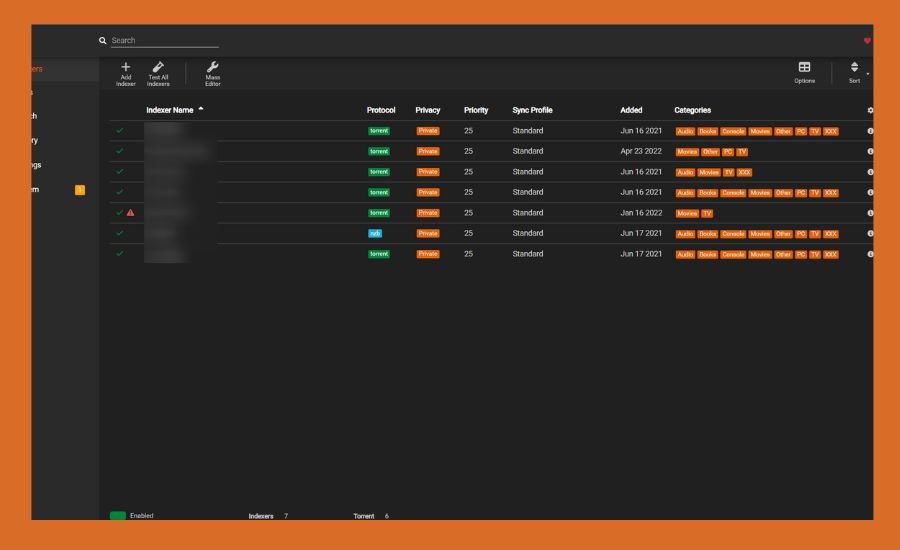Click the Categories column header
This screenshot has width=900, height=550.
692,110
